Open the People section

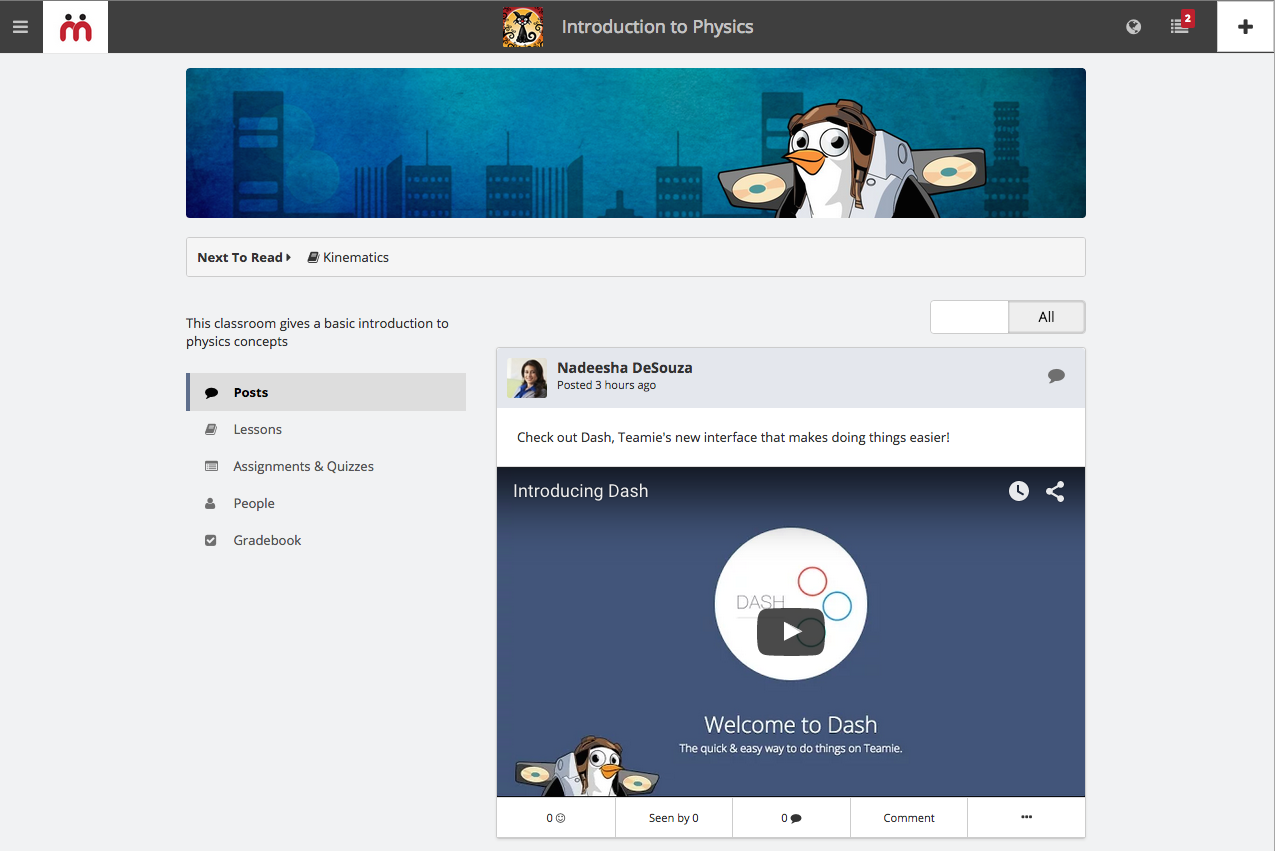click(x=326, y=503)
